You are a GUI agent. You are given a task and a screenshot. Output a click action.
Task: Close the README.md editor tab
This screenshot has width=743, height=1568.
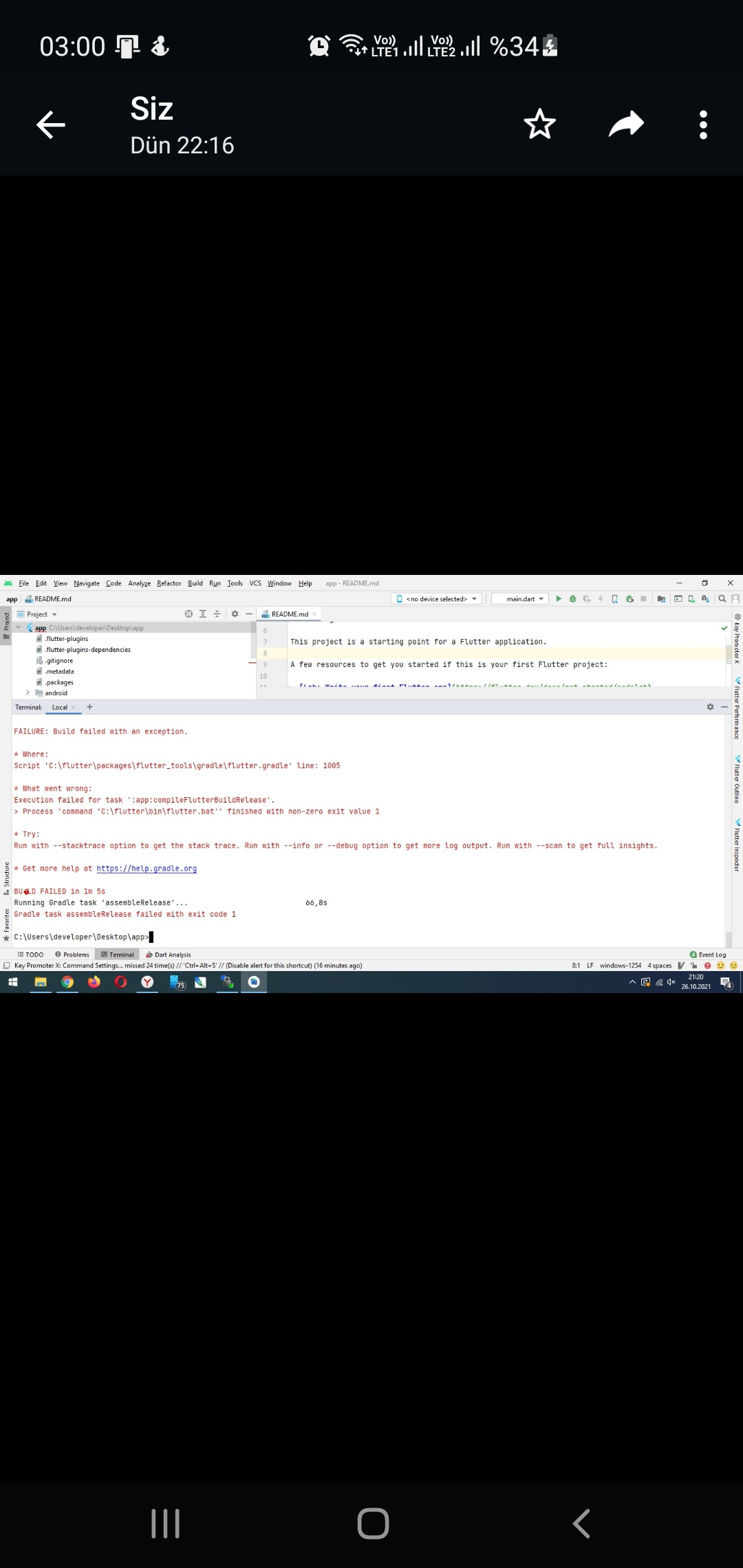coord(314,614)
